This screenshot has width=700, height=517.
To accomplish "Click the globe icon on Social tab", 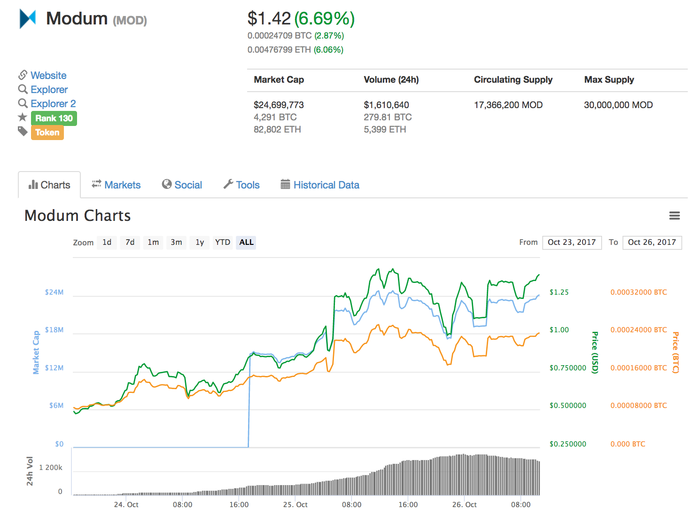I will pos(167,185).
